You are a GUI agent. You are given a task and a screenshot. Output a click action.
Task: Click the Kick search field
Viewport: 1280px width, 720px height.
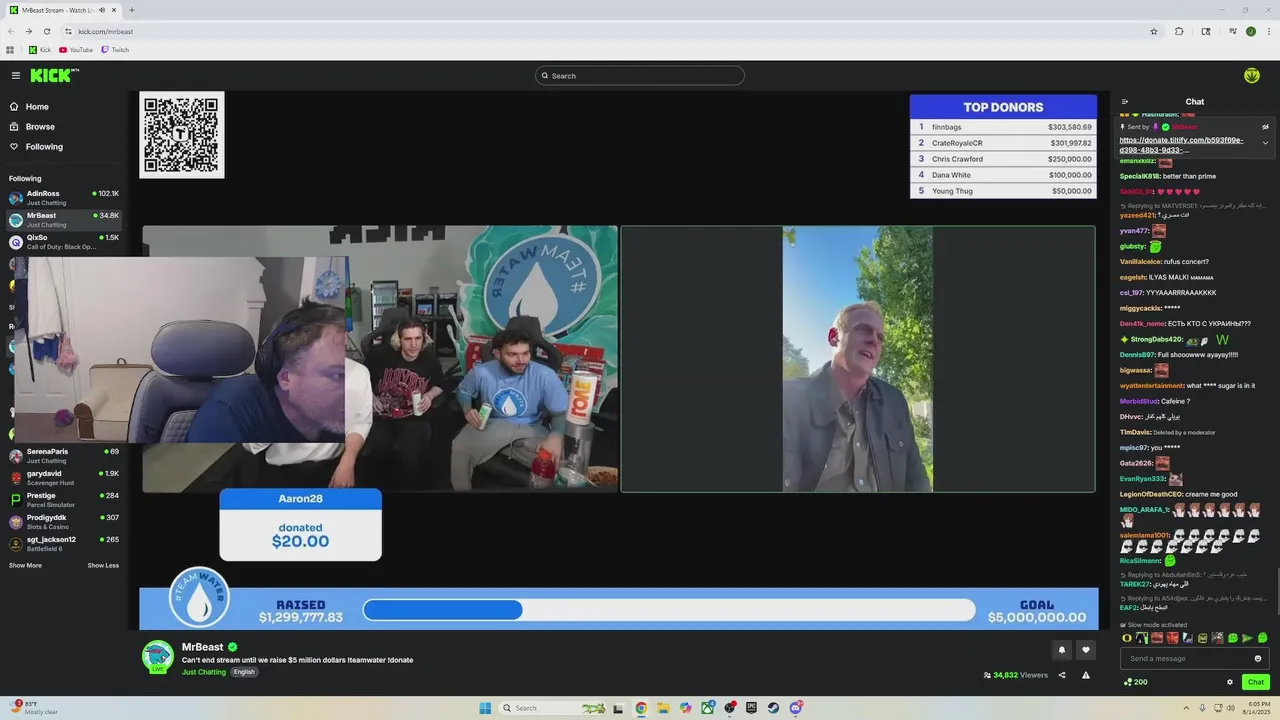click(x=640, y=76)
